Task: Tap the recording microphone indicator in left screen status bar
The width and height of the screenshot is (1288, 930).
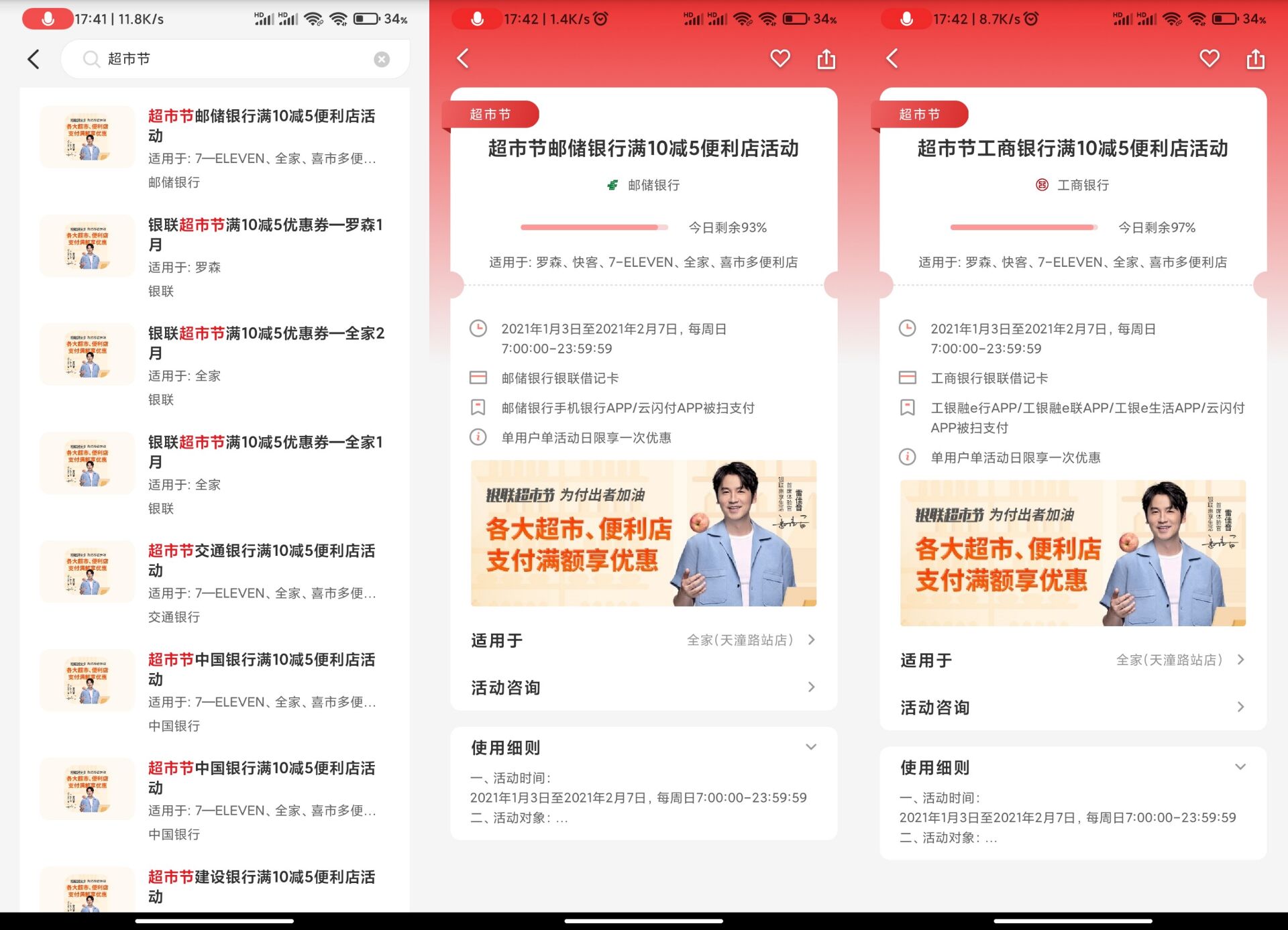Action: (x=48, y=19)
